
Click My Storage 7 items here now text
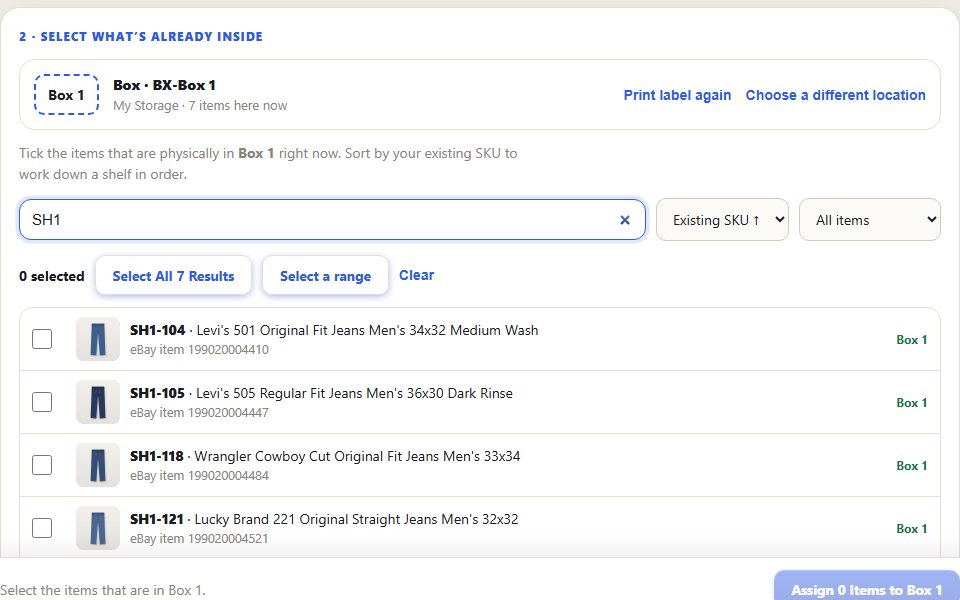(200, 105)
